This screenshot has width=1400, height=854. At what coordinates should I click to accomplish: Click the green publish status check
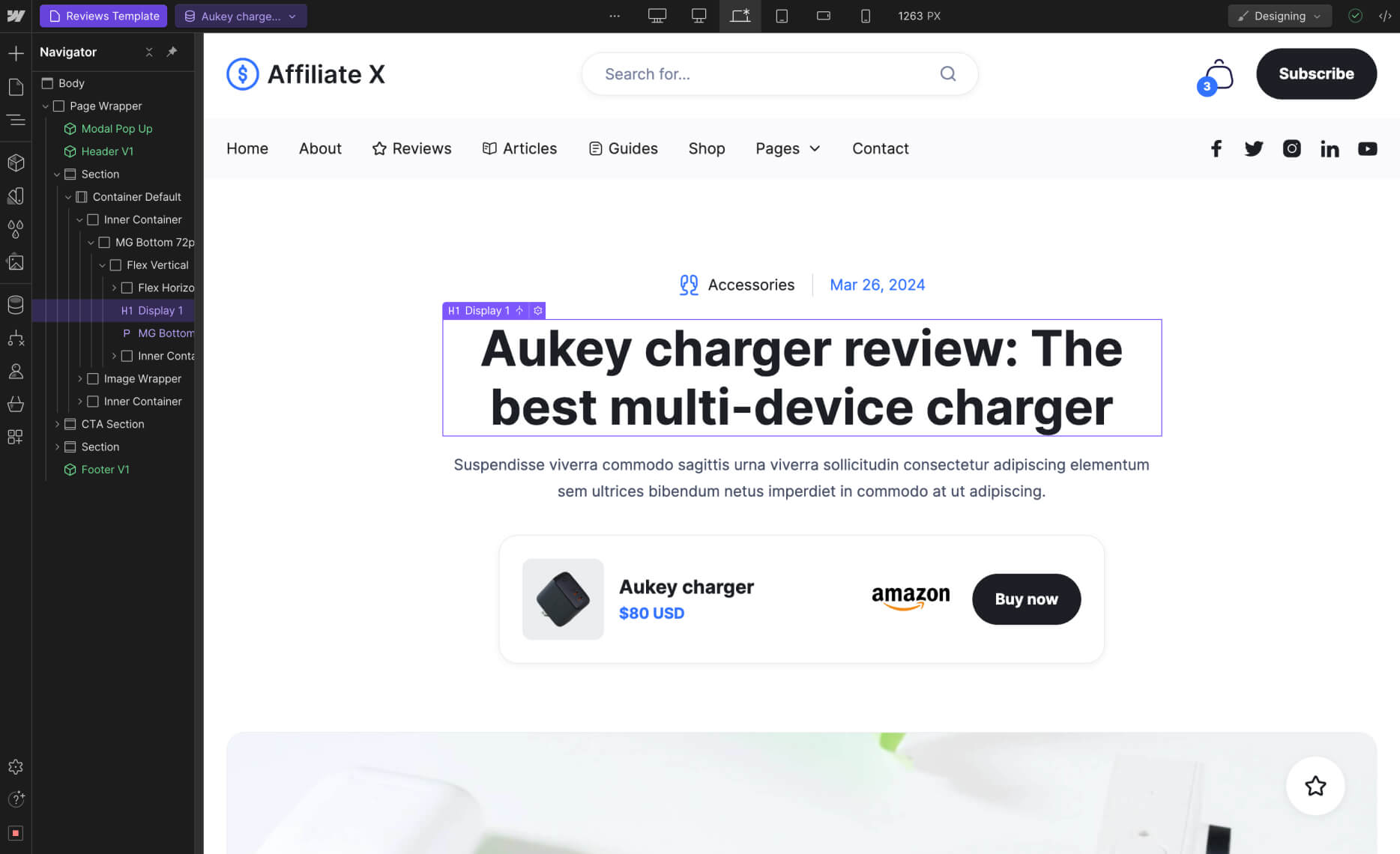[x=1355, y=16]
